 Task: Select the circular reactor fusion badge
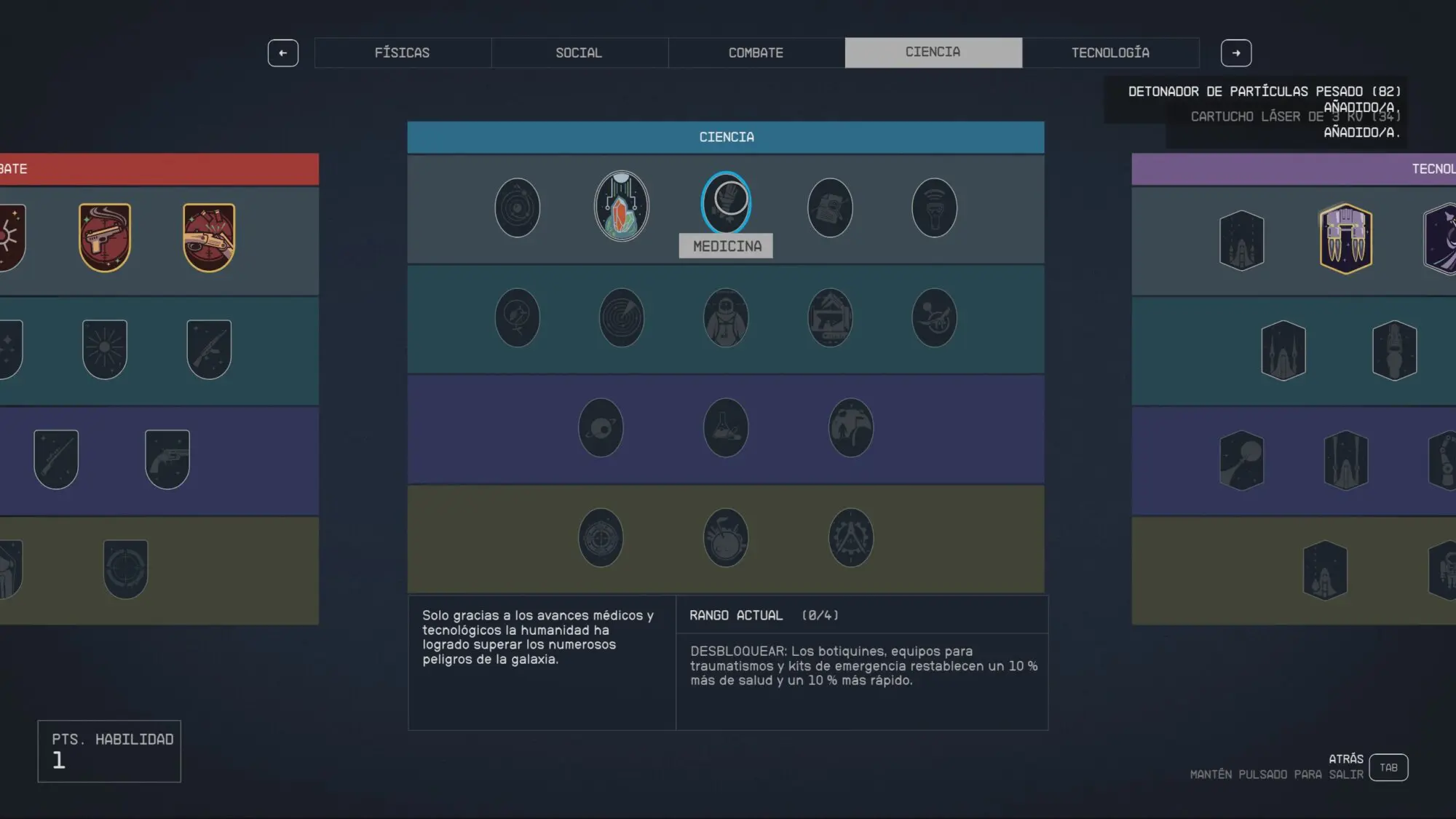pyautogui.click(x=601, y=537)
